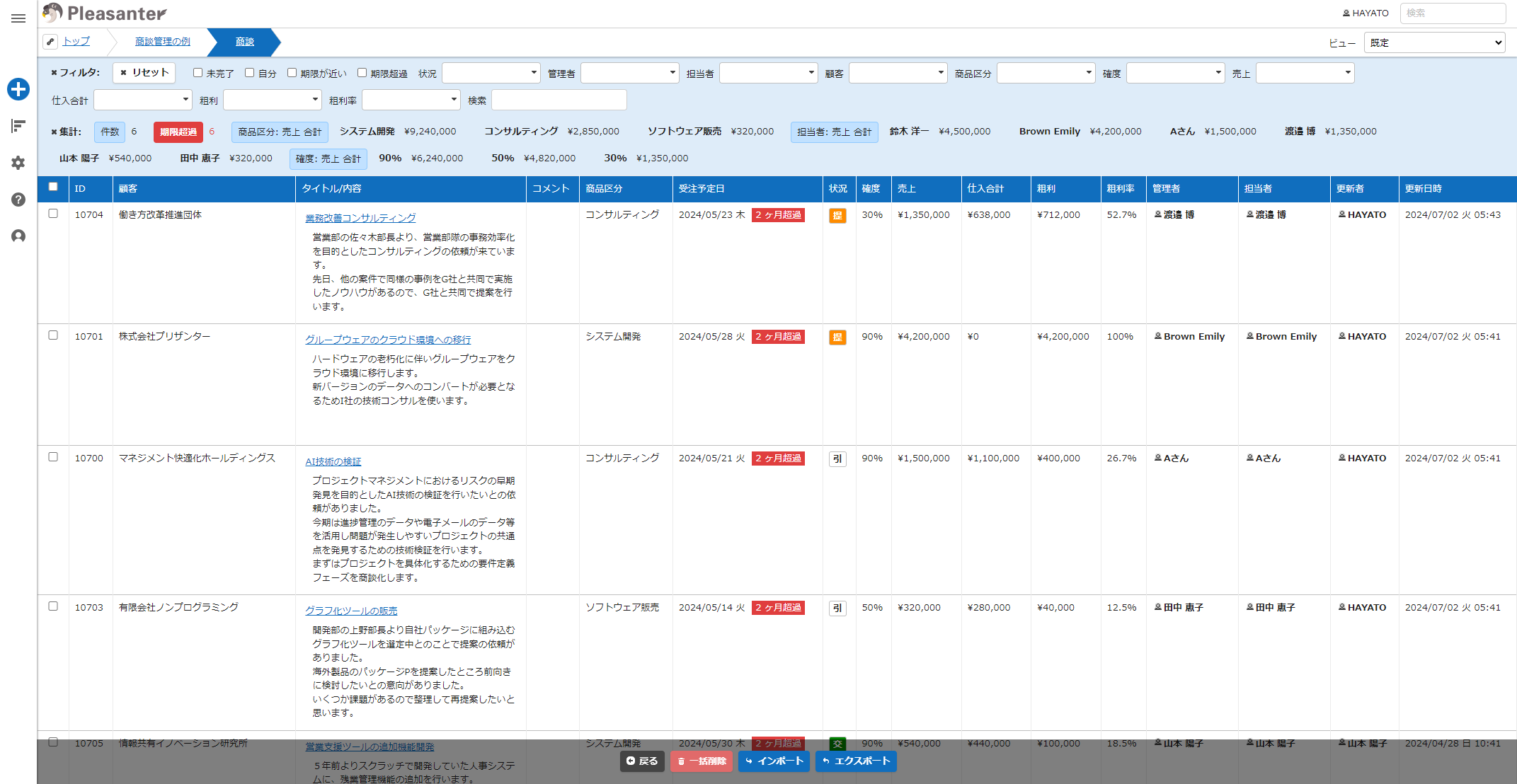Collapse the 集計 section
This screenshot has width=1517, height=784.
pos(66,132)
